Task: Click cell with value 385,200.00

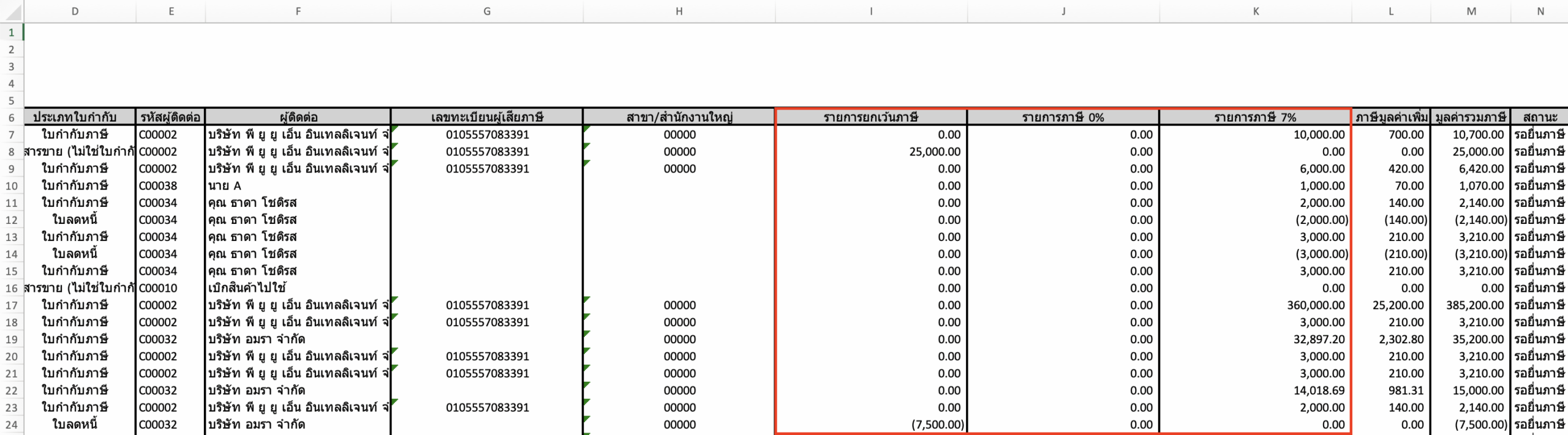Action: pyautogui.click(x=1471, y=305)
